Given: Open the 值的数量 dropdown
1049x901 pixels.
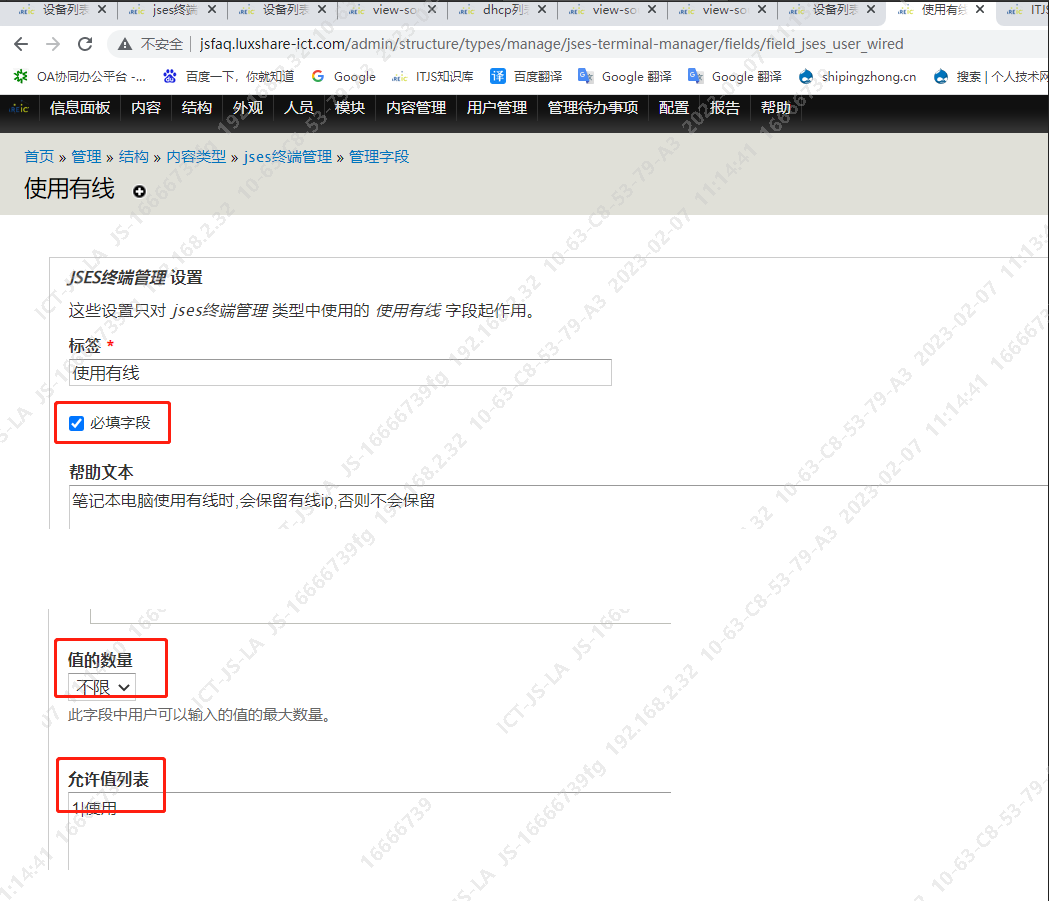Looking at the screenshot, I should point(102,687).
